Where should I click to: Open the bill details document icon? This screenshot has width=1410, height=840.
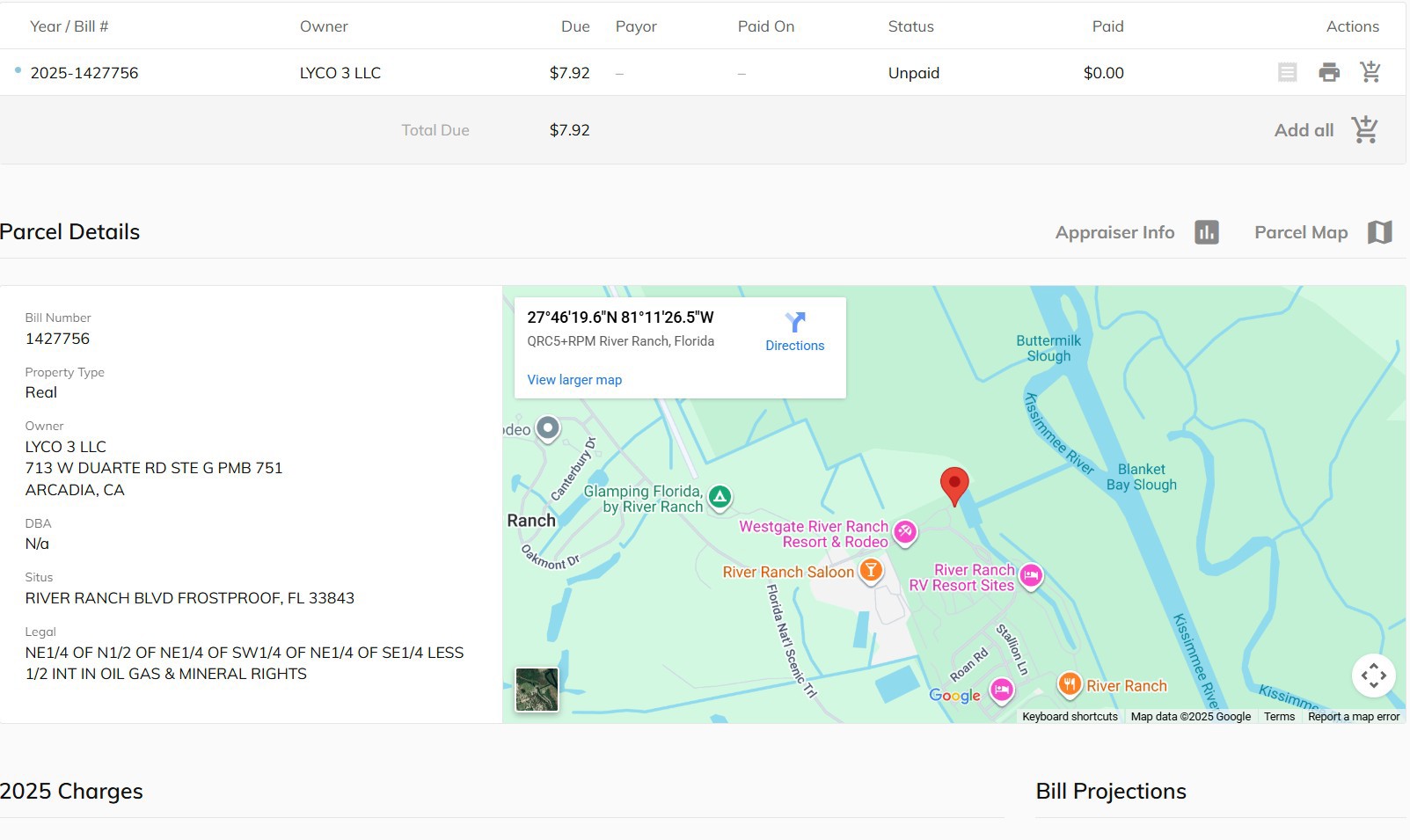click(x=1287, y=72)
